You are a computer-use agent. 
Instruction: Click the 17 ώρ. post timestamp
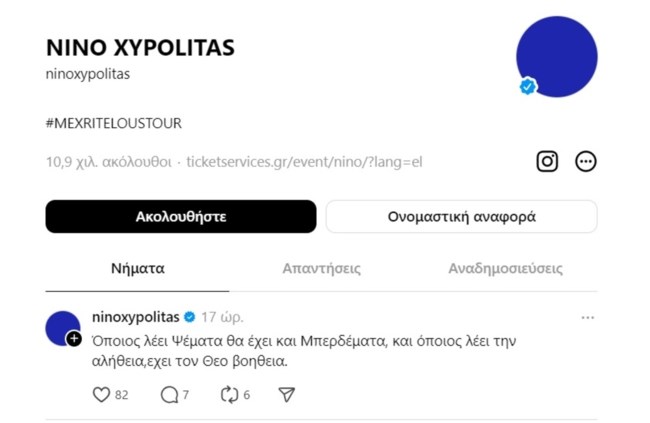tap(222, 317)
